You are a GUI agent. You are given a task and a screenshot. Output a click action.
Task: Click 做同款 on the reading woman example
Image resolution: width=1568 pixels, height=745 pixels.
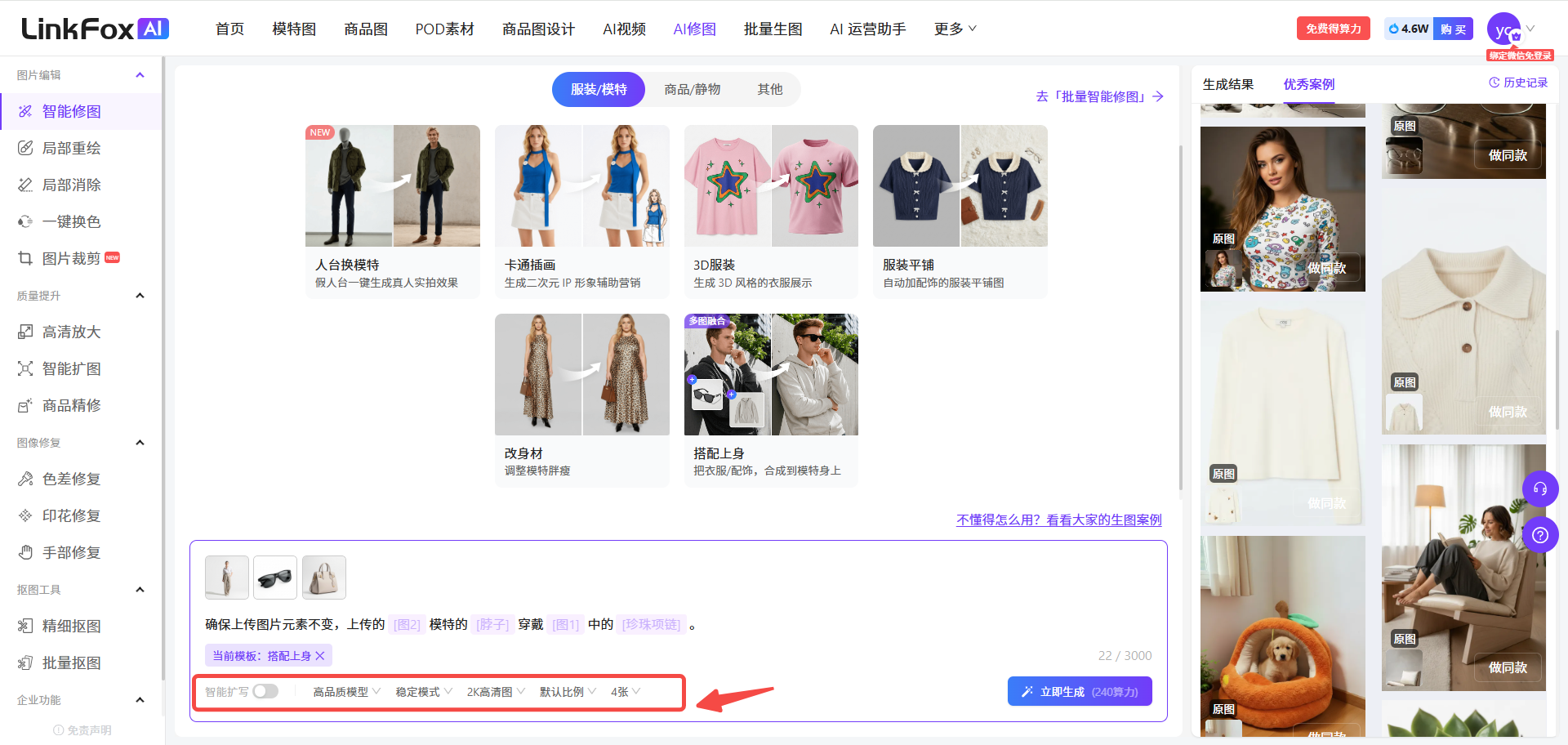click(1508, 667)
